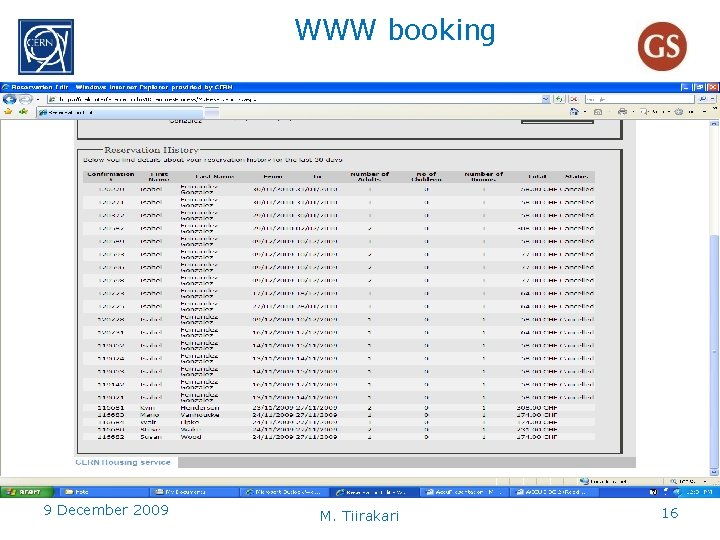Click the Feeds icon in the command bar

click(598, 112)
